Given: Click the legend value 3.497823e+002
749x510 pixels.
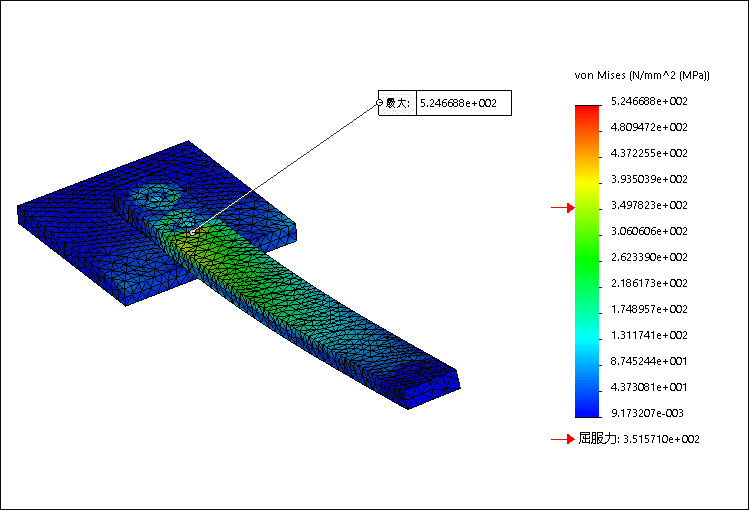Looking at the screenshot, I should [x=649, y=205].
